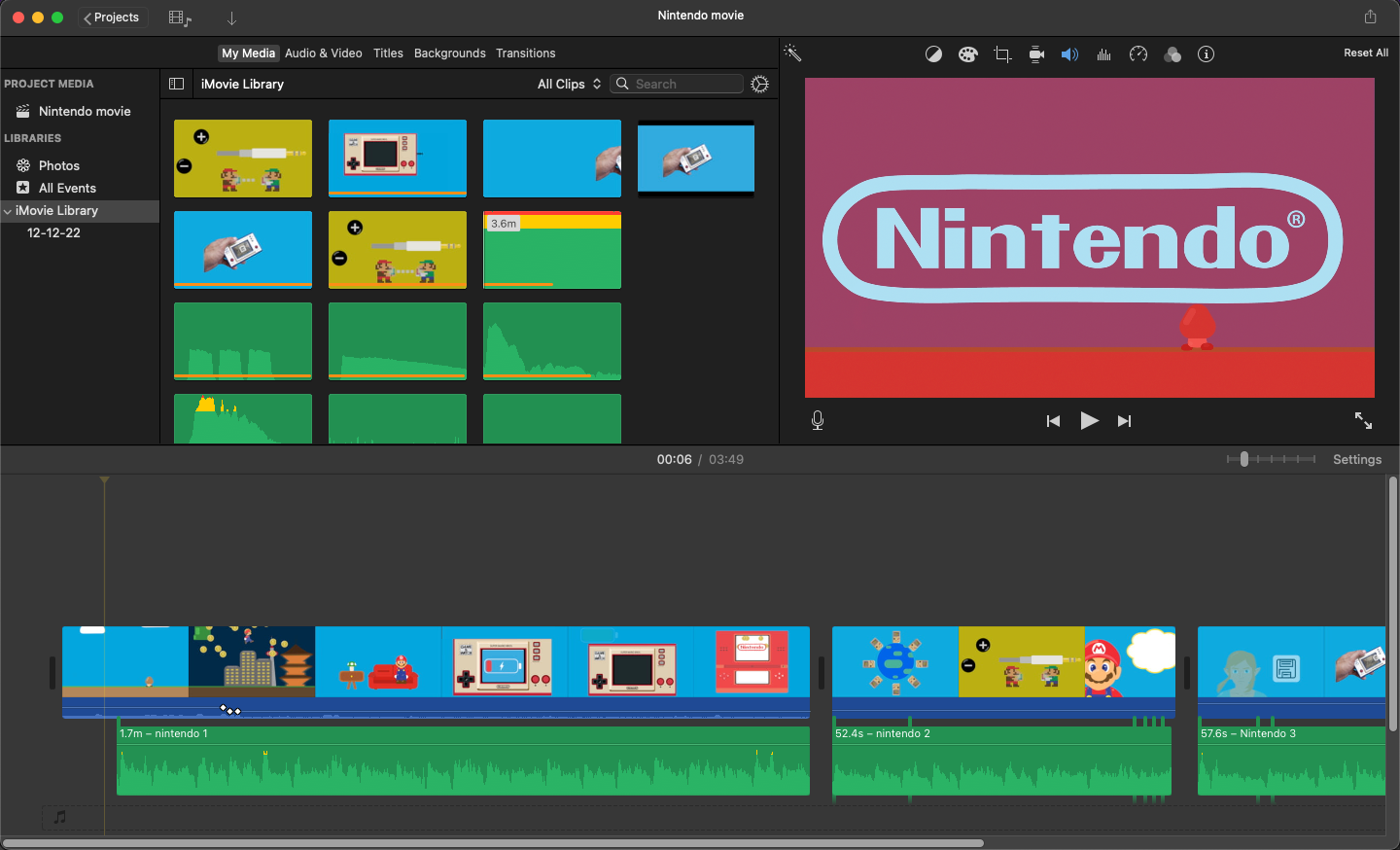This screenshot has height=850, width=1400.
Task: Open the clip filter and audio effects icon
Action: tap(1172, 54)
